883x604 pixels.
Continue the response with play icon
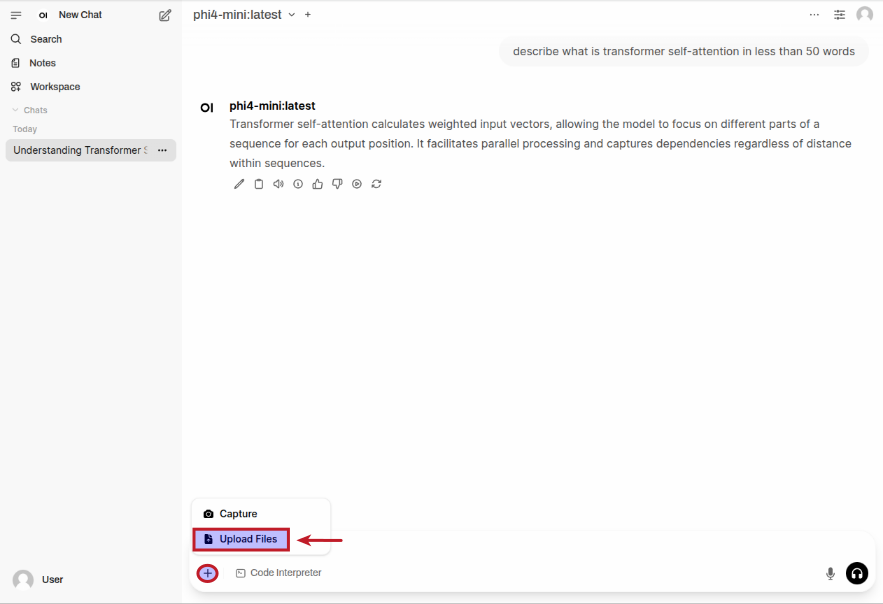[x=357, y=183]
